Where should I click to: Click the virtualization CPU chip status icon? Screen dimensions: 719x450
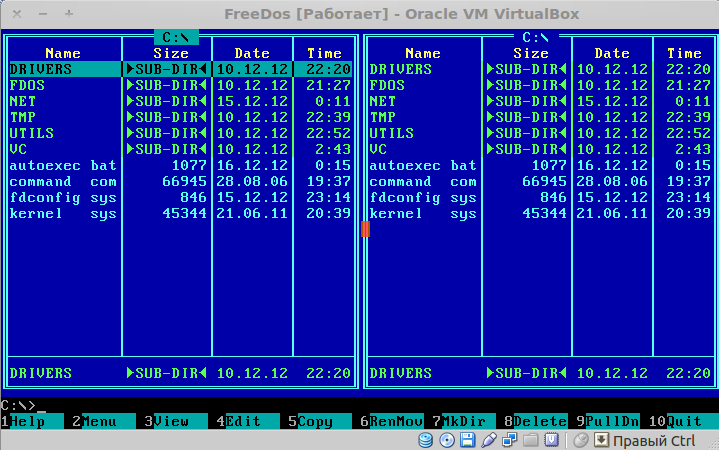pyautogui.click(x=552, y=440)
